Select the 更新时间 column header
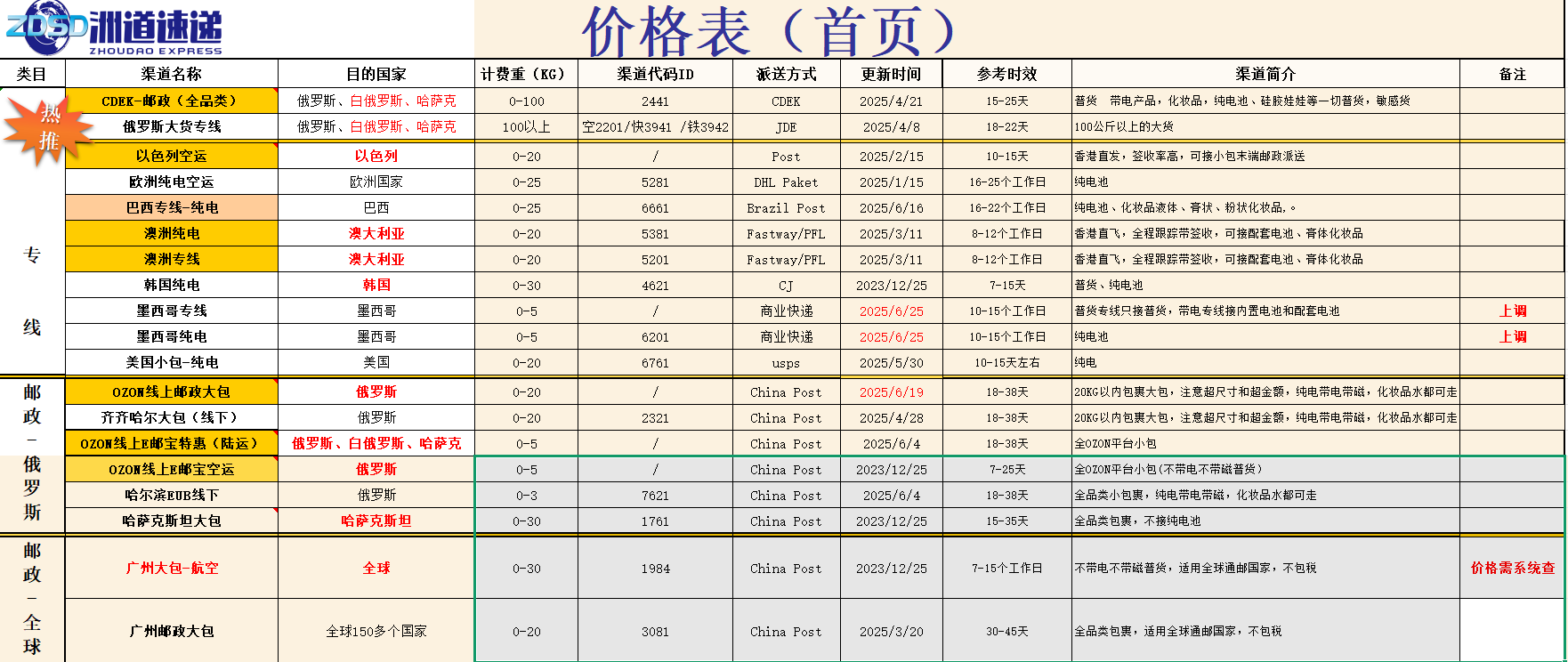1568x662 pixels. click(891, 74)
